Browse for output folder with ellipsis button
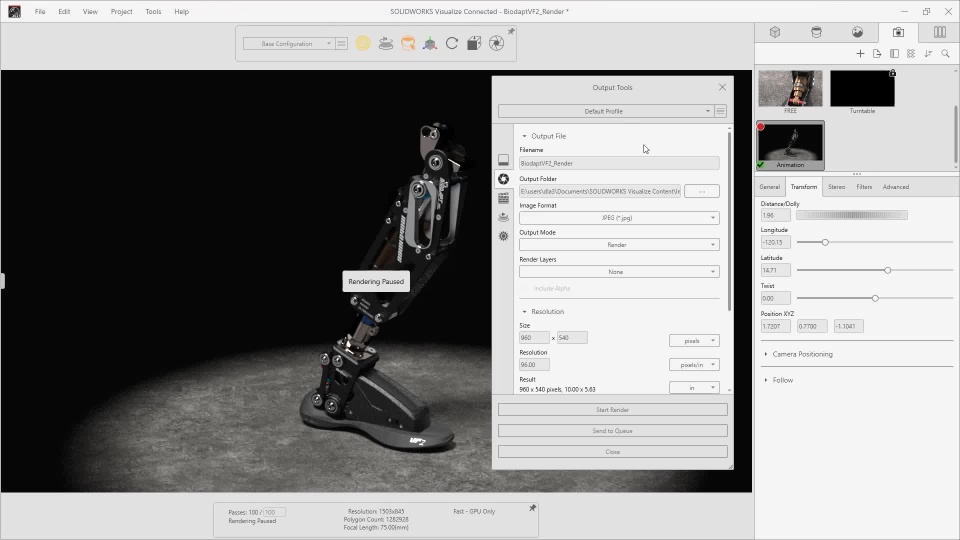Screen dimensions: 960x540 tap(702, 192)
